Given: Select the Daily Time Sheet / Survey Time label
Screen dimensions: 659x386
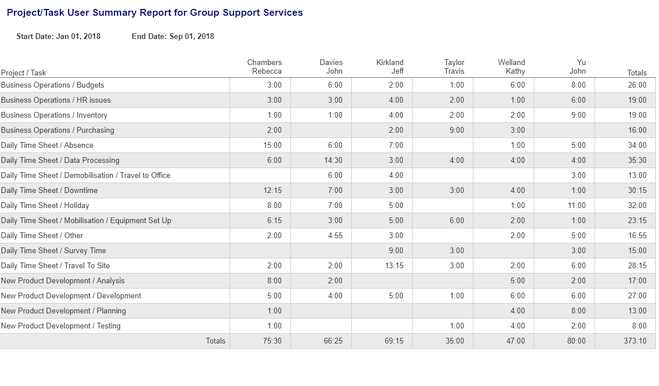Looking at the screenshot, I should coord(53,251).
